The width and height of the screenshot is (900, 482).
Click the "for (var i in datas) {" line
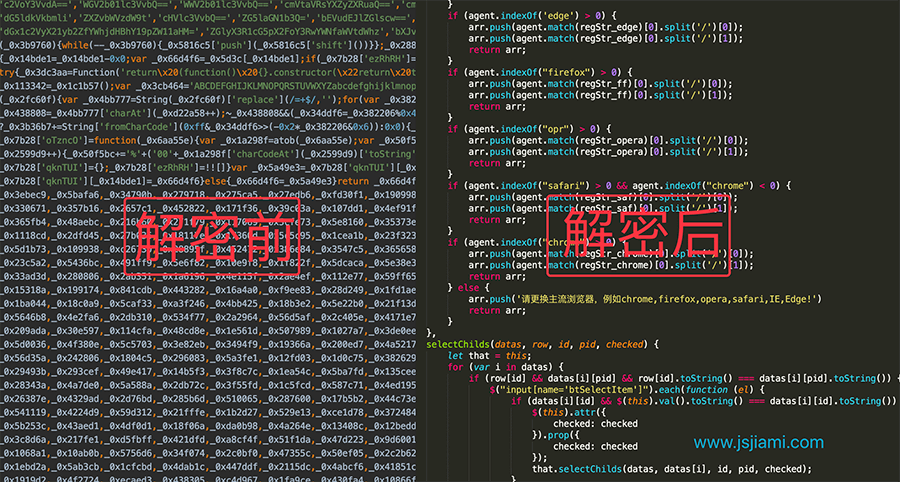coord(506,367)
